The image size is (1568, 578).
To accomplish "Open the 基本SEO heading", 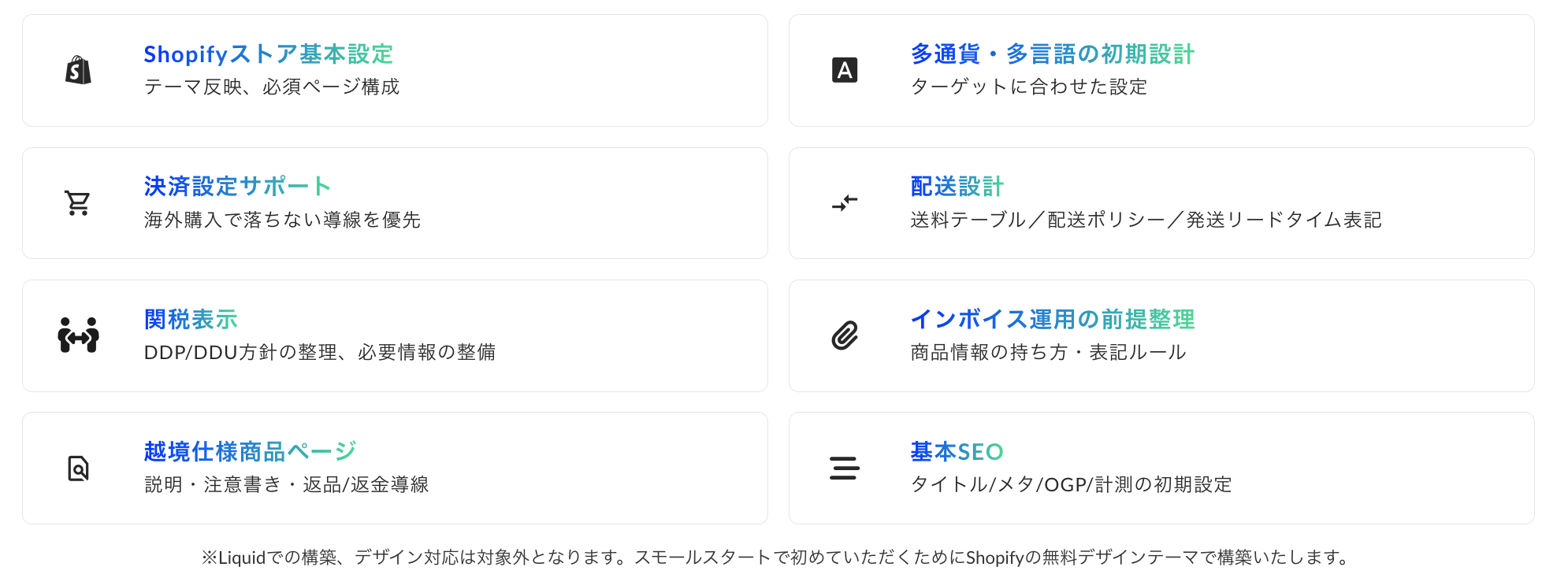I will (957, 452).
